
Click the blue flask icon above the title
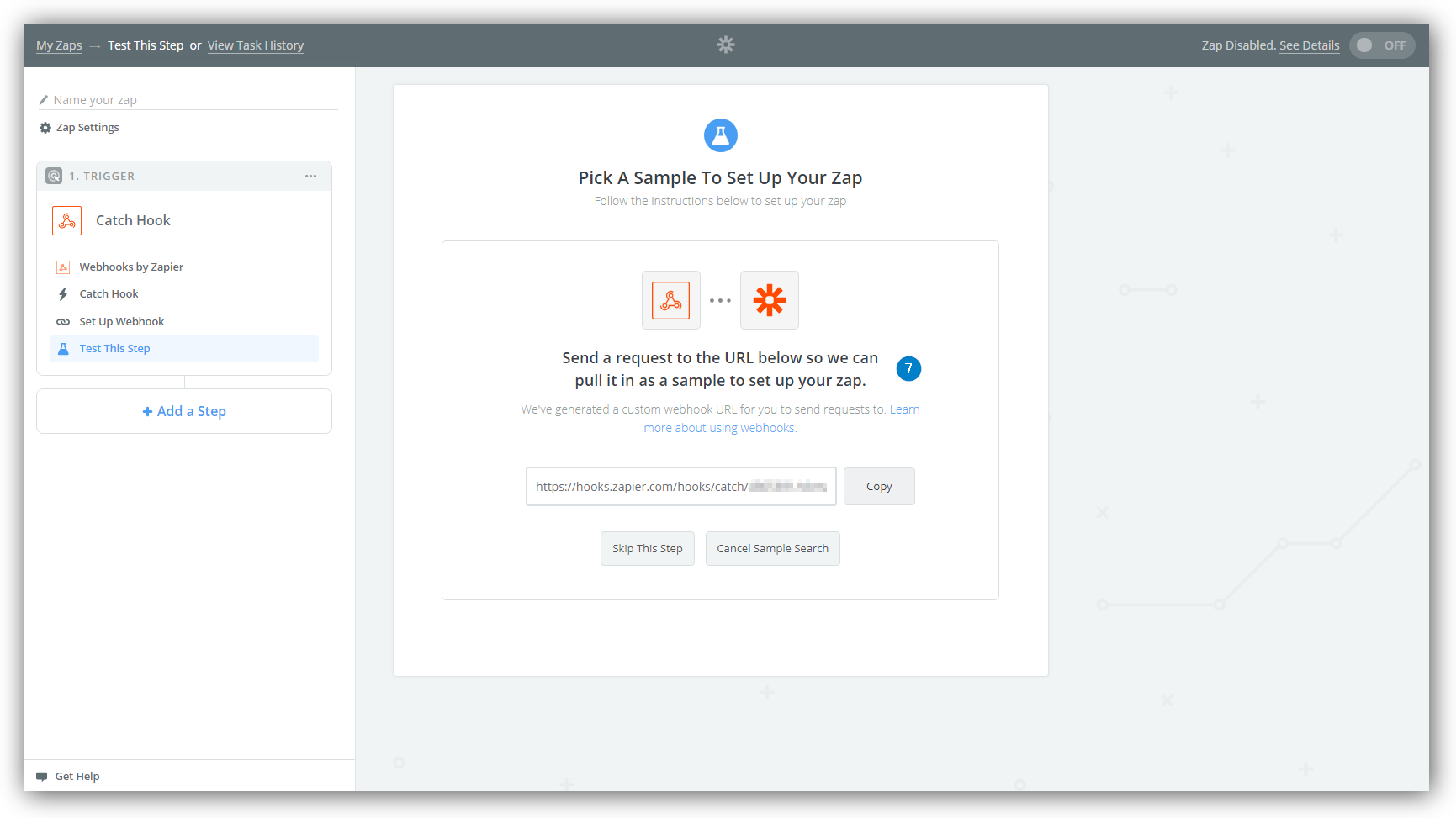721,135
